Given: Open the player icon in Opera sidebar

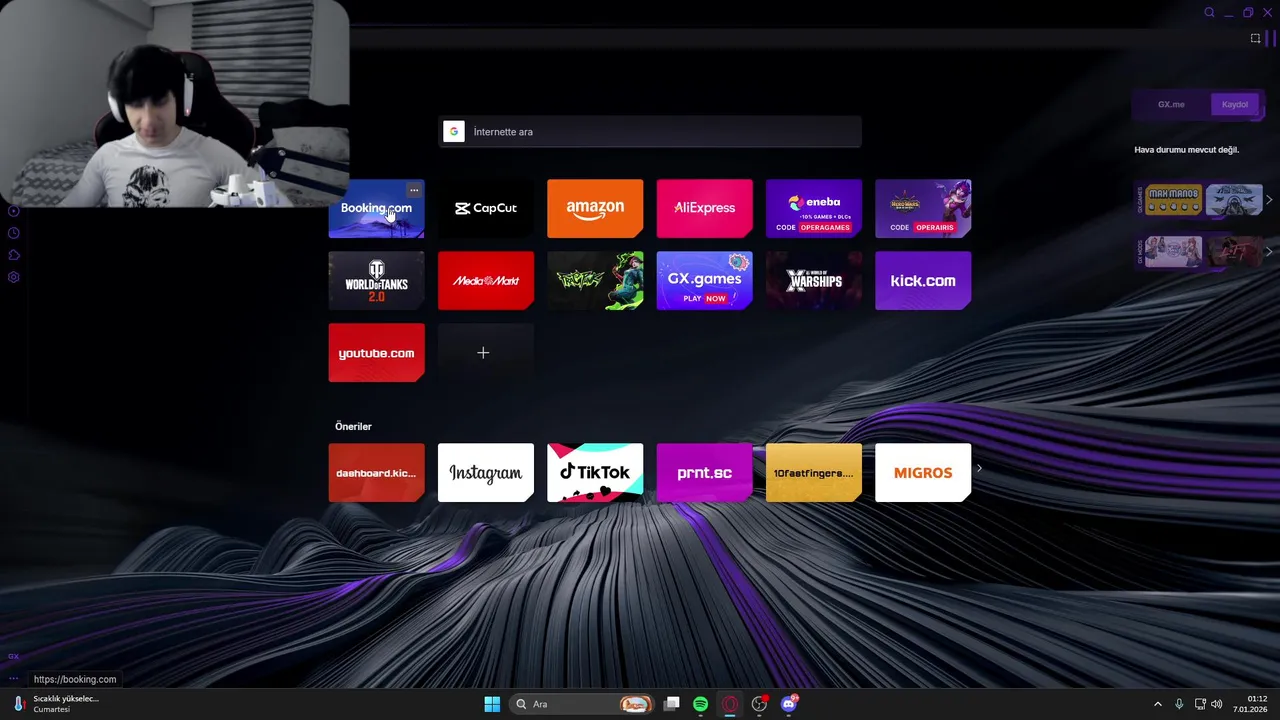Looking at the screenshot, I should [14, 211].
